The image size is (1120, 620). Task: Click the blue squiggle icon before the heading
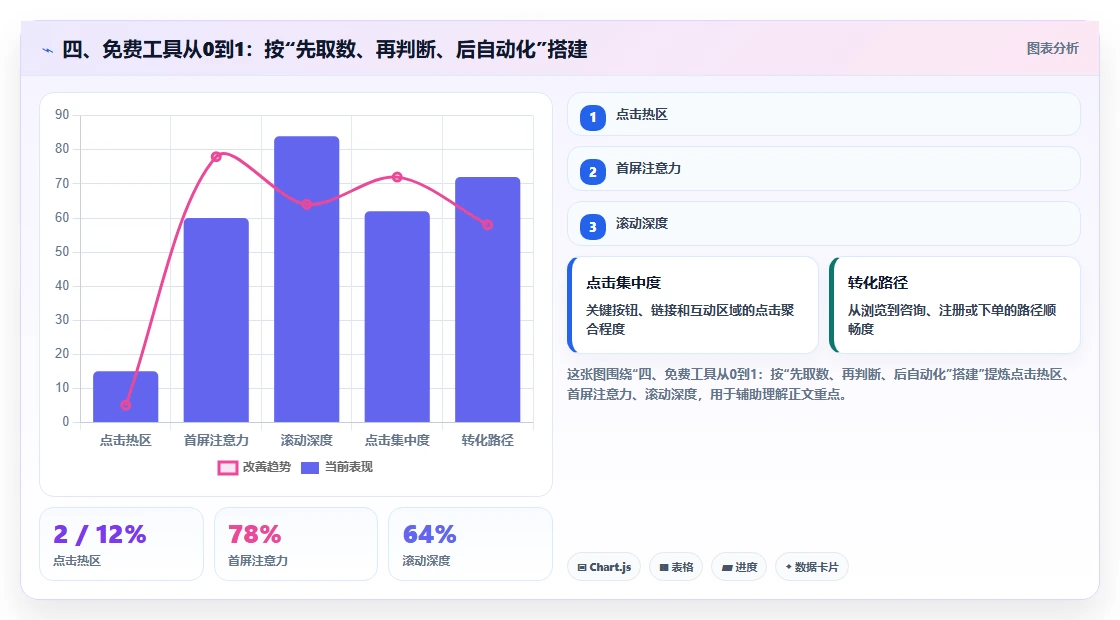tap(47, 50)
